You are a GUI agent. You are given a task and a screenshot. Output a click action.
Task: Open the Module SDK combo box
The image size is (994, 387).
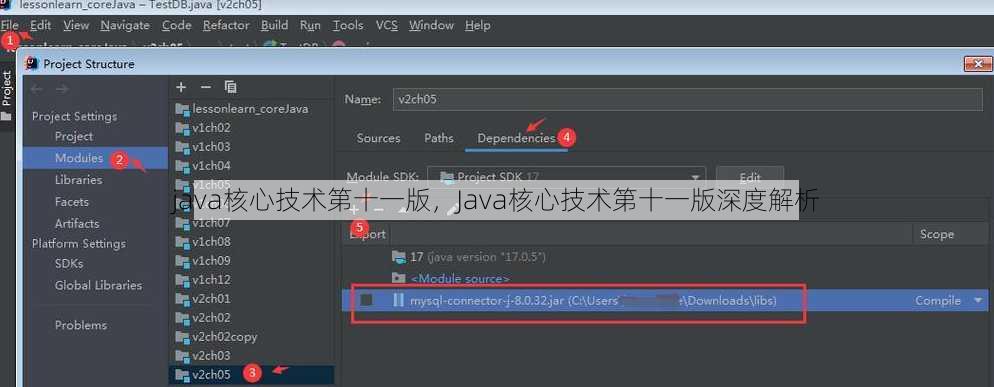567,177
